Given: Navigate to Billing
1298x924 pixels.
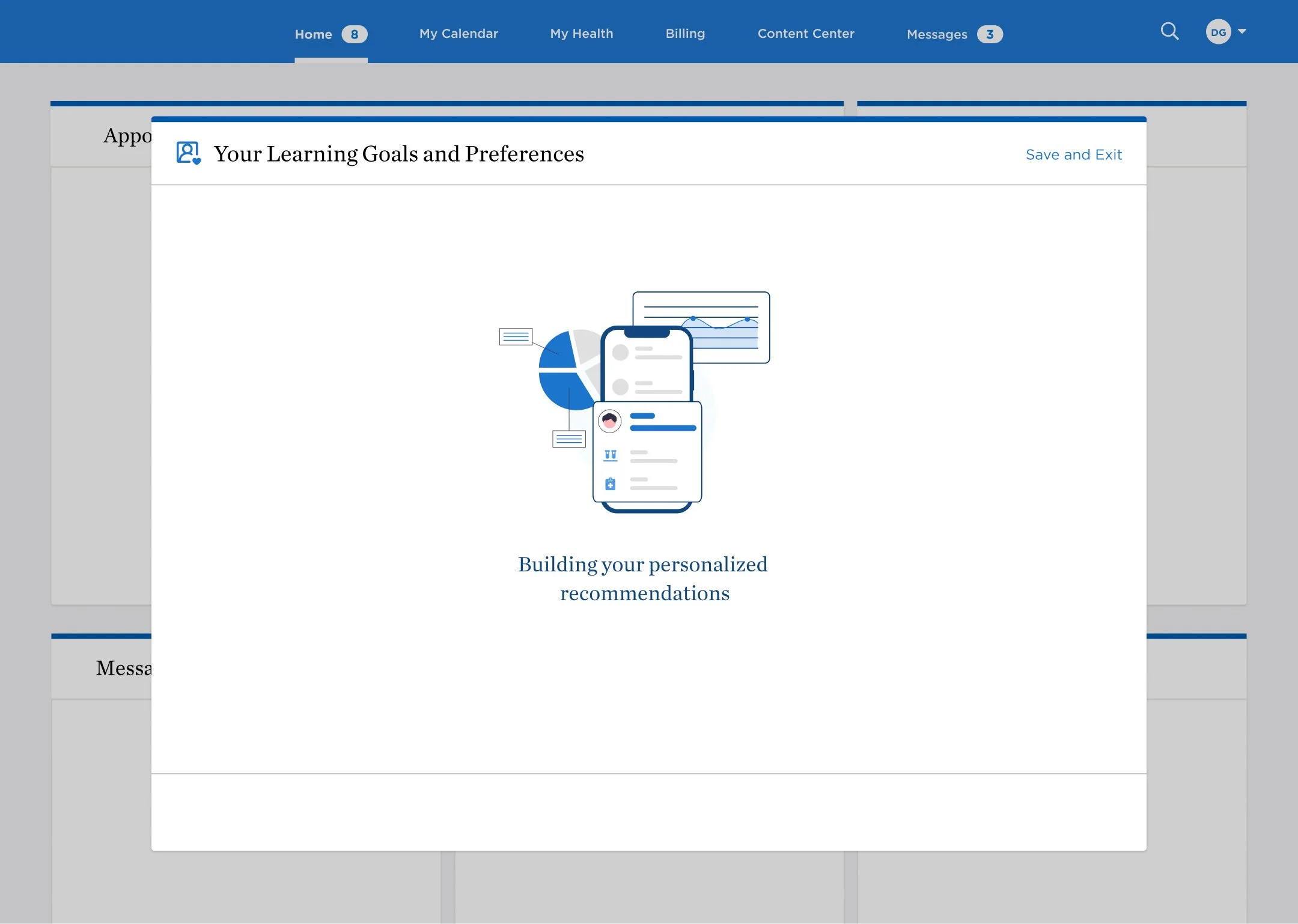Looking at the screenshot, I should [x=685, y=34].
